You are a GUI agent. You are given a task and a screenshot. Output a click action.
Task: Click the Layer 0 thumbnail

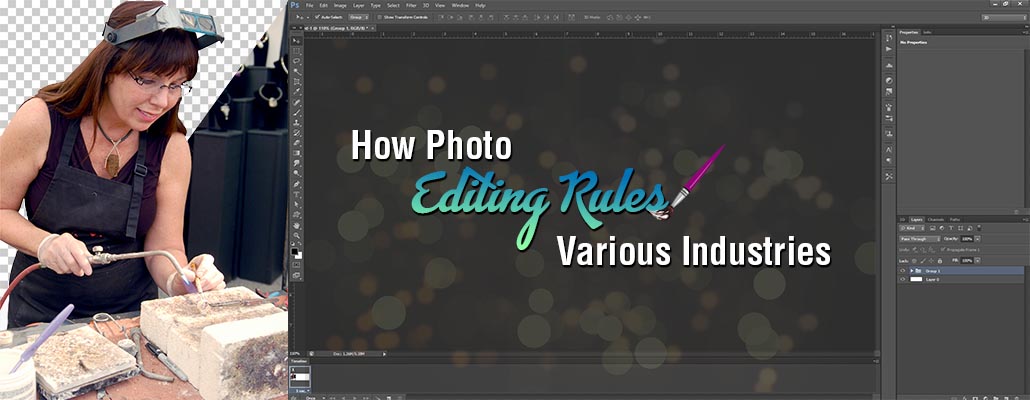[916, 279]
